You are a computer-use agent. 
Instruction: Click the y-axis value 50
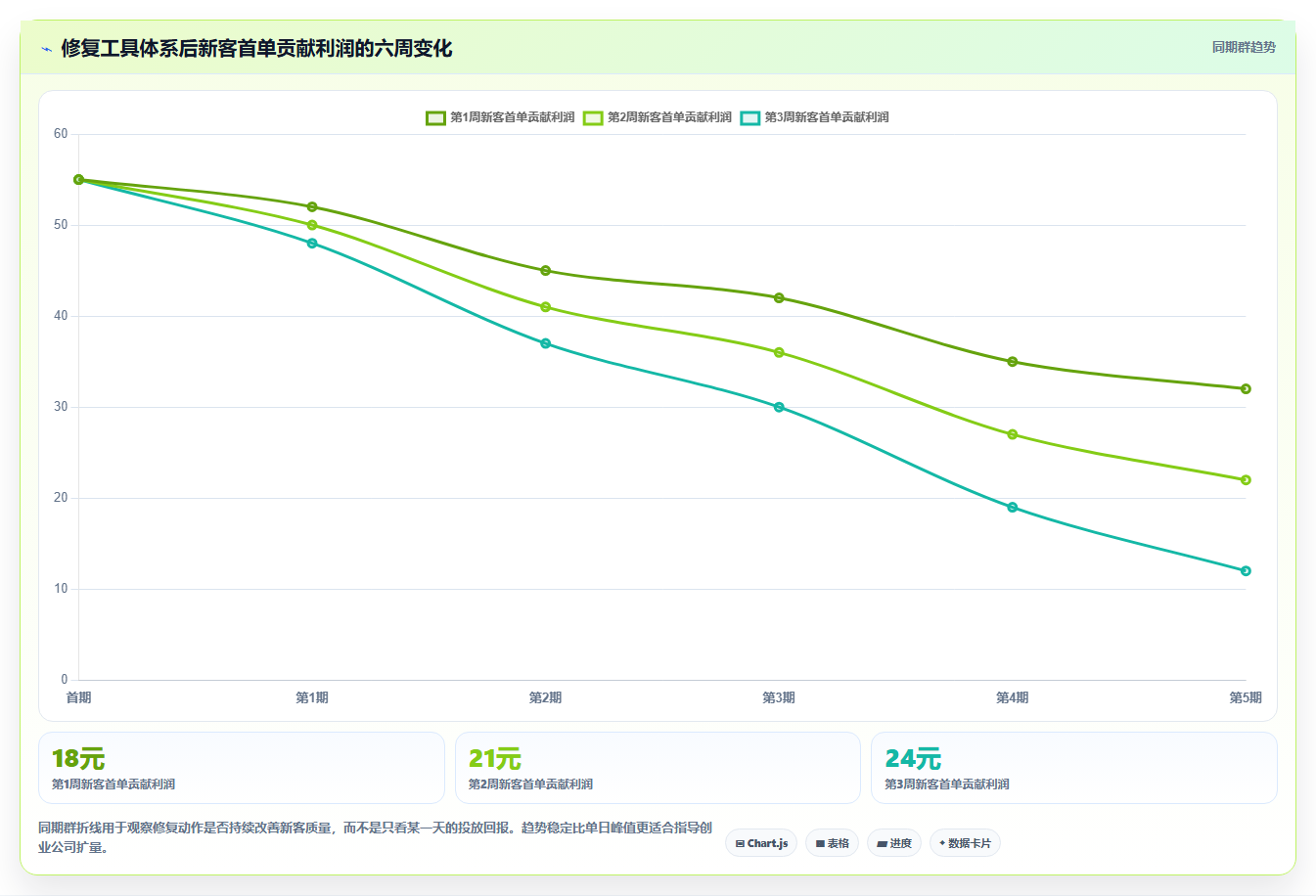click(61, 225)
